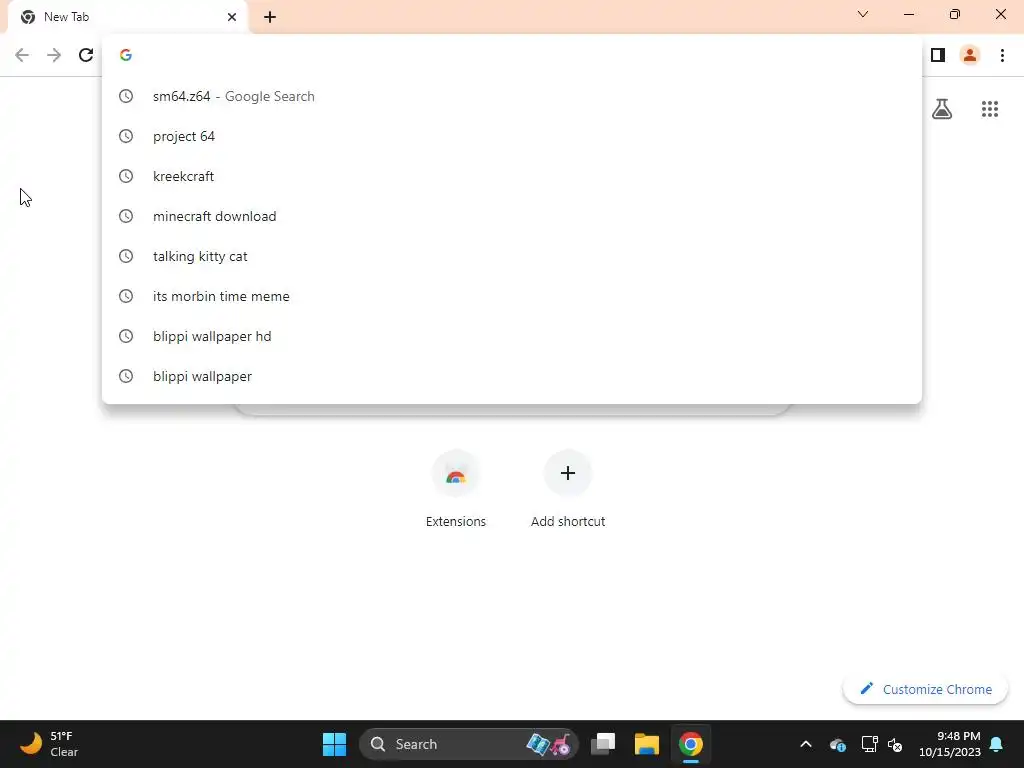
Task: Open the weather widget showing 51°F
Action: (49, 744)
